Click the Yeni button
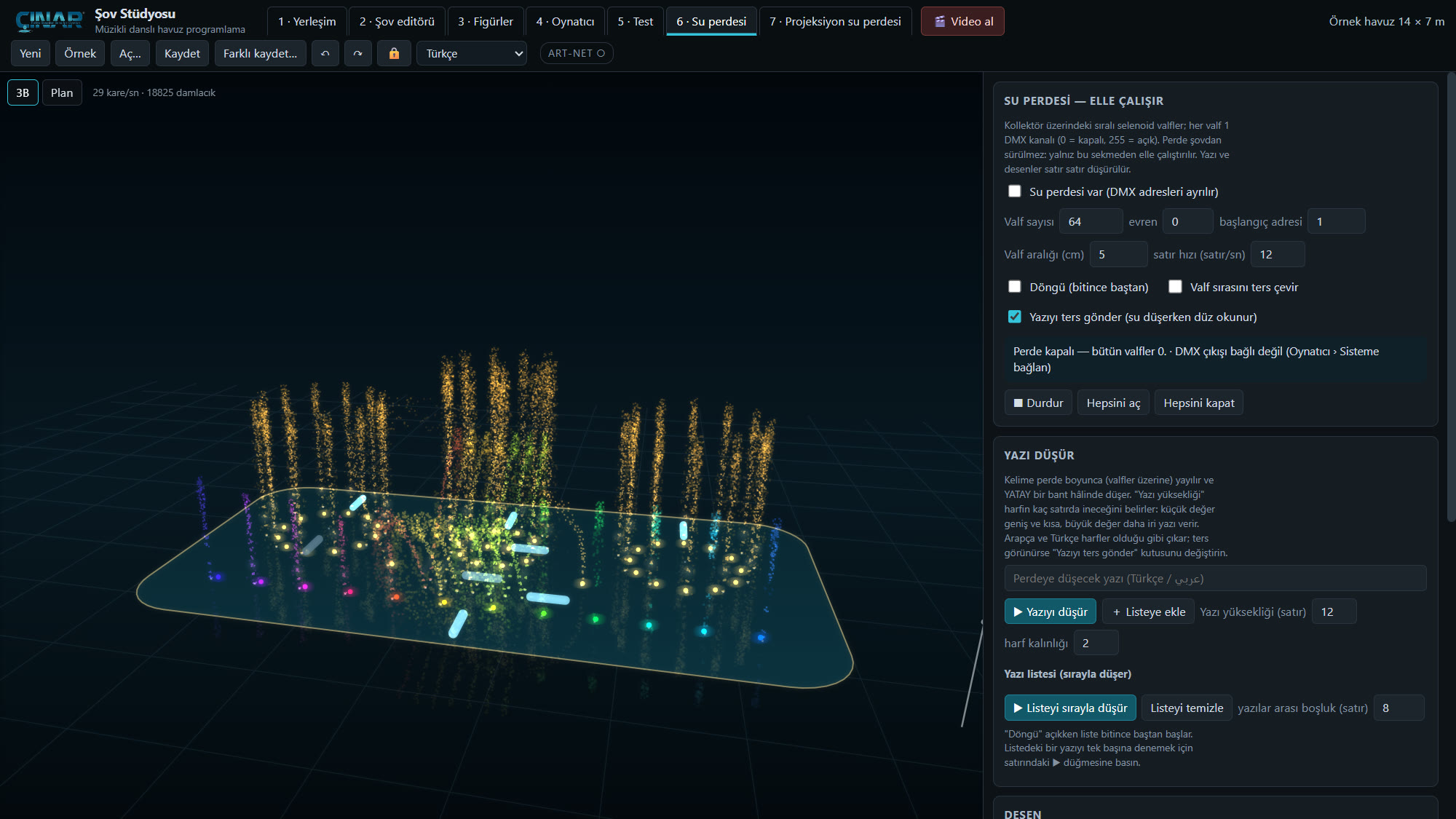Image resolution: width=1456 pixels, height=819 pixels. pyautogui.click(x=31, y=54)
